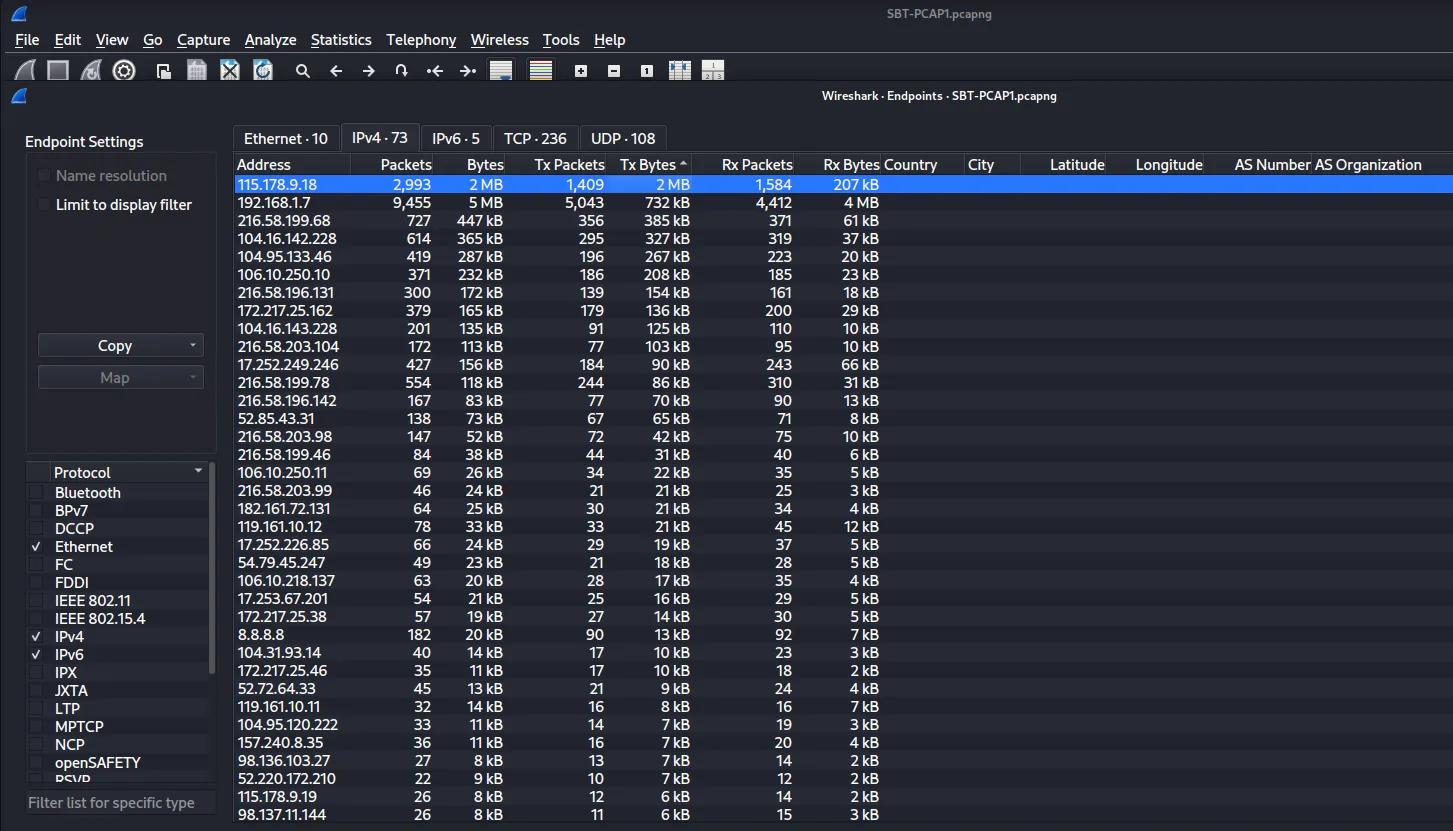Open the Telephony menu

[421, 40]
